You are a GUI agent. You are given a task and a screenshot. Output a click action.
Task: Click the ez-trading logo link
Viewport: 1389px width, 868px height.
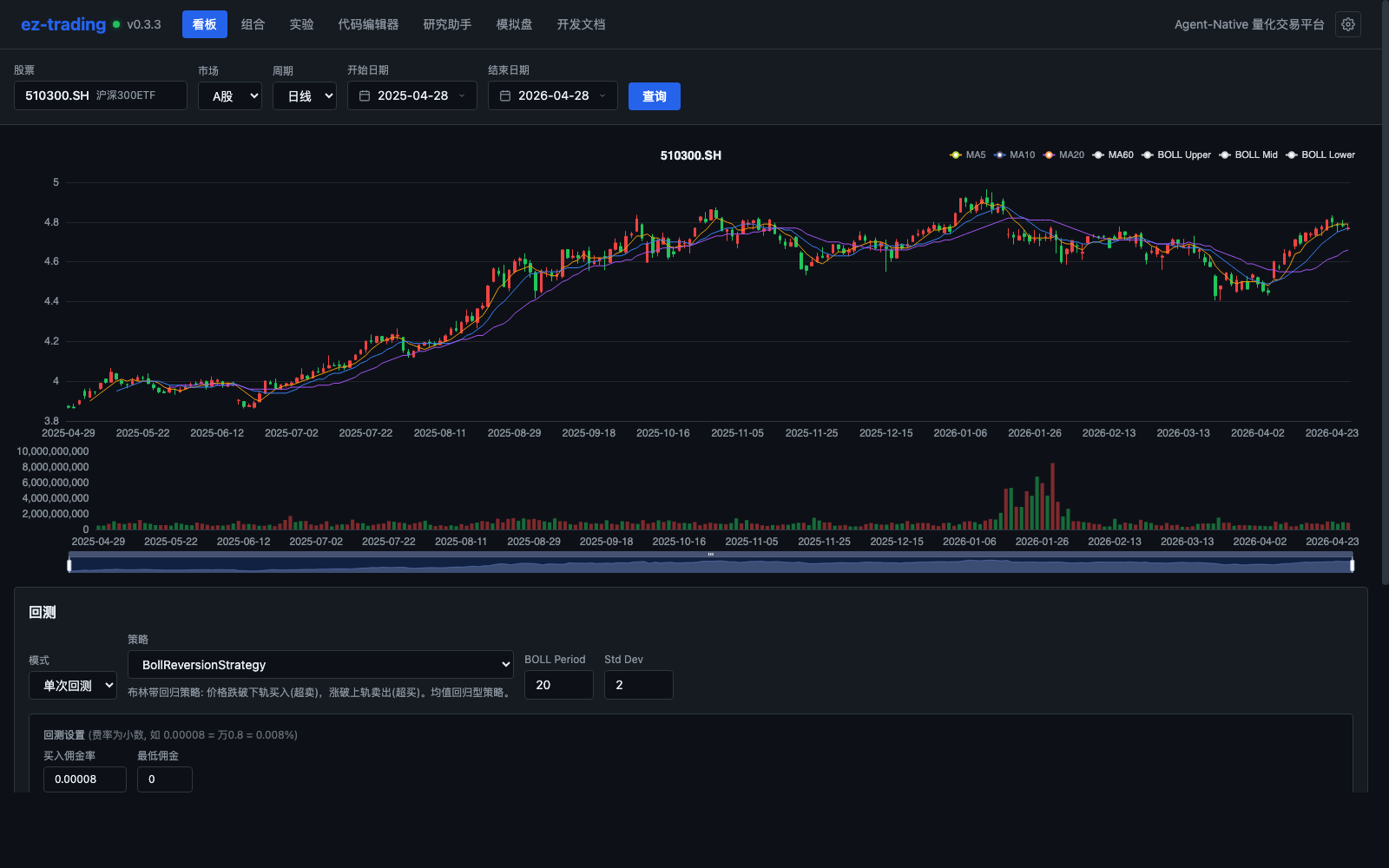click(63, 24)
